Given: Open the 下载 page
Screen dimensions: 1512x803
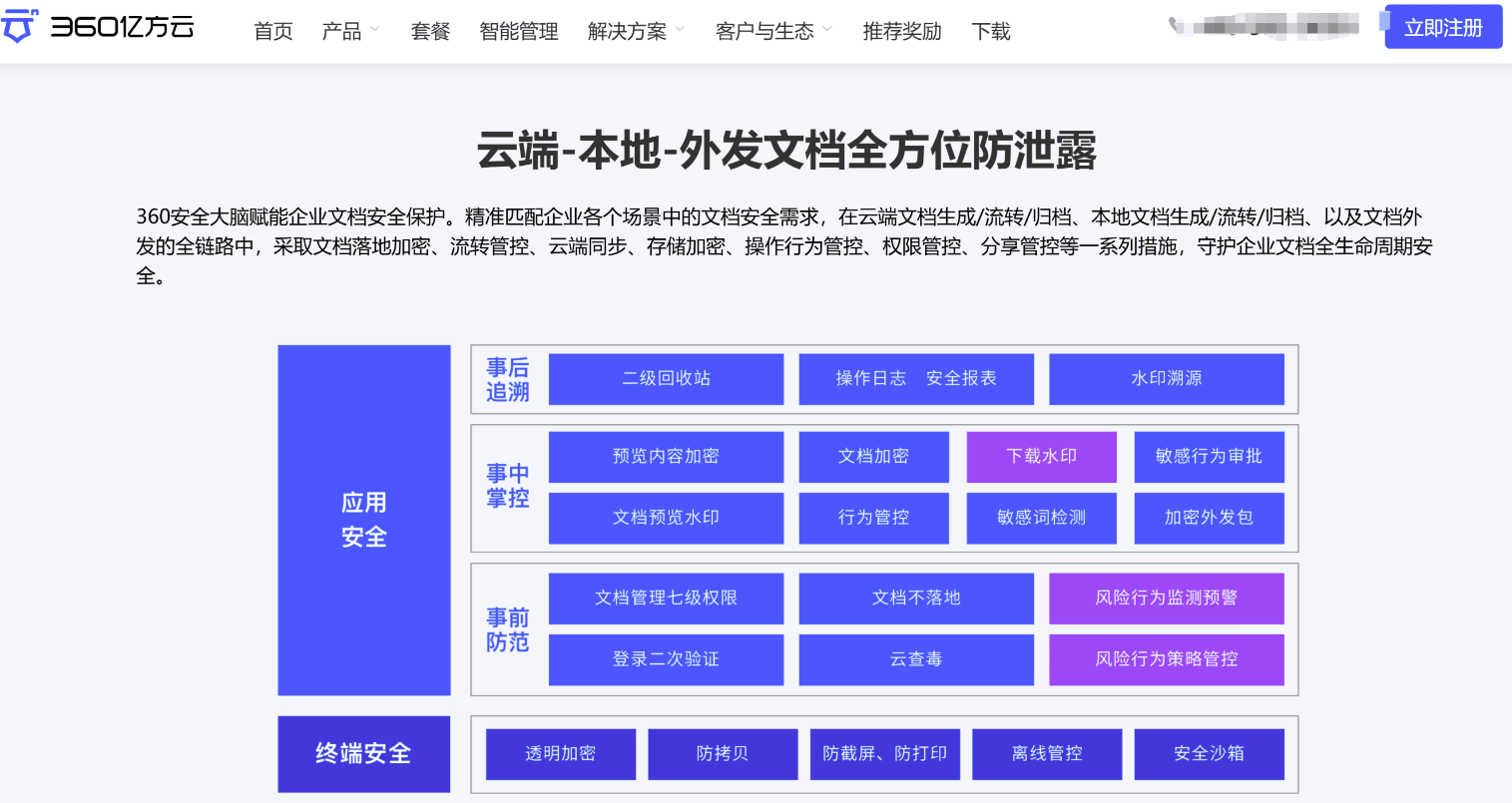Looking at the screenshot, I should tap(991, 31).
